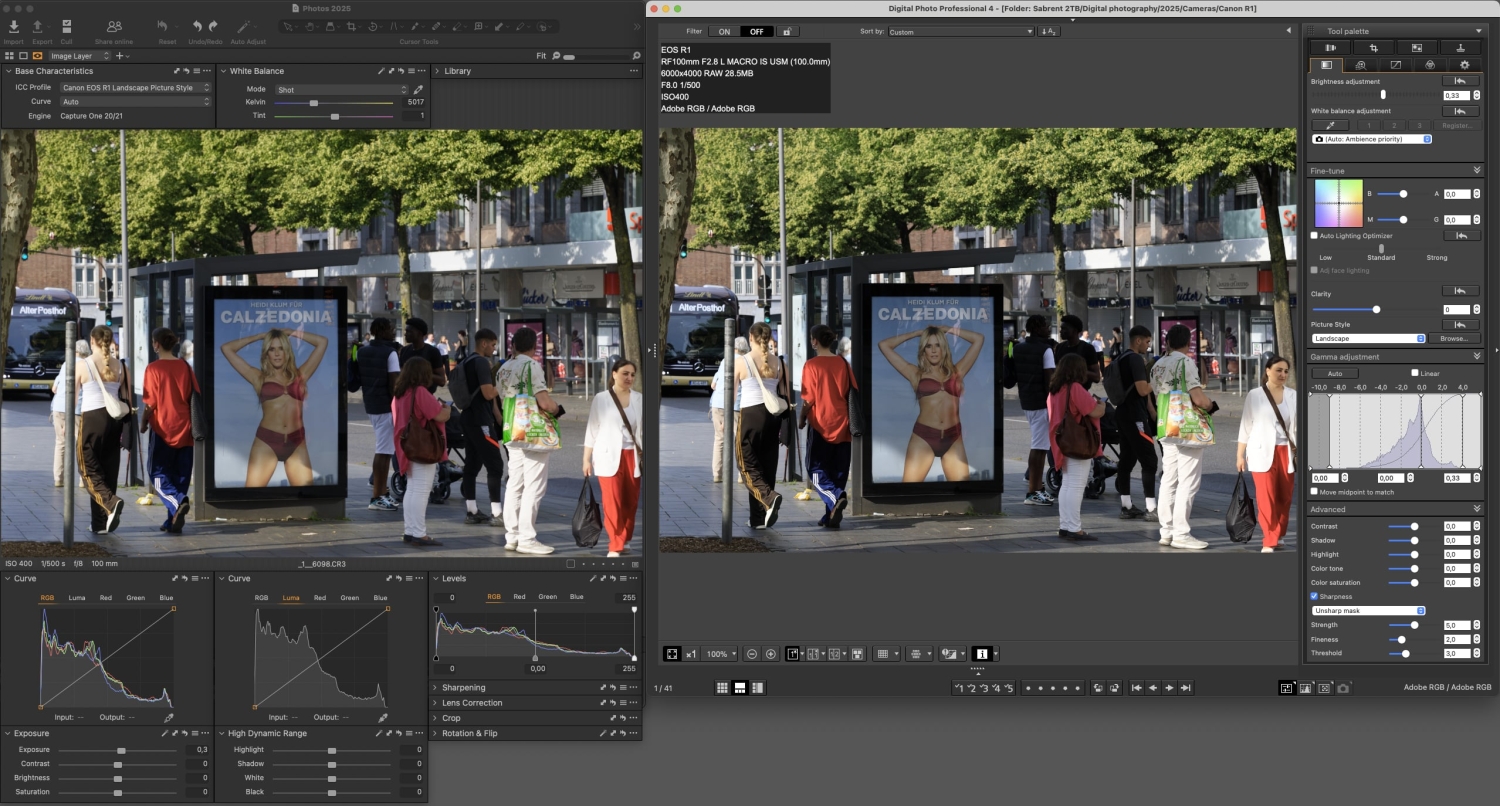Click the zoom in plus icon
This screenshot has width=1500, height=806.
pos(771,654)
